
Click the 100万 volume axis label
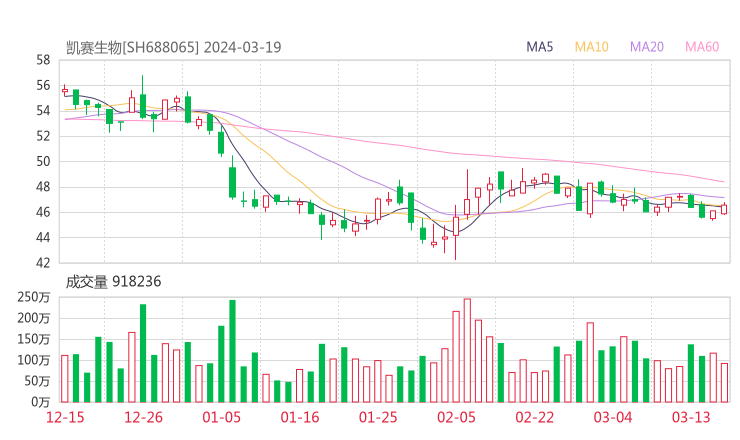(x=34, y=360)
